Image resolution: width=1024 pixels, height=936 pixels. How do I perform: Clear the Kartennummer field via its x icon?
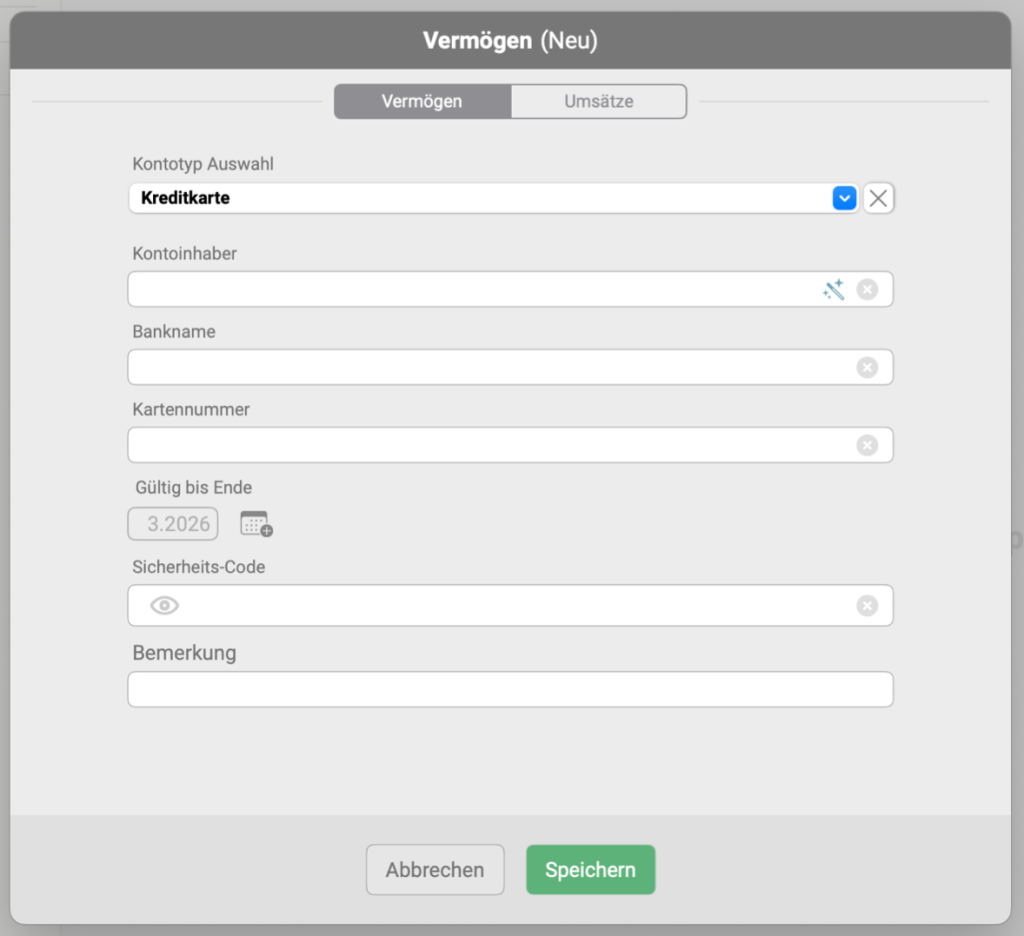pyautogui.click(x=867, y=446)
